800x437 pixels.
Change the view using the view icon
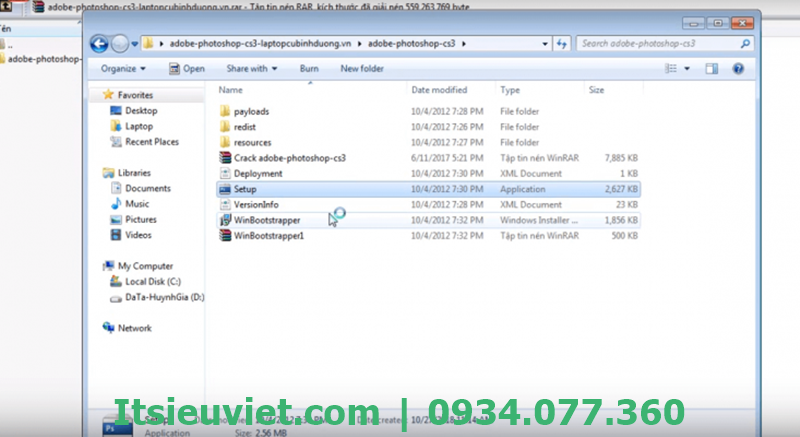[x=671, y=68]
